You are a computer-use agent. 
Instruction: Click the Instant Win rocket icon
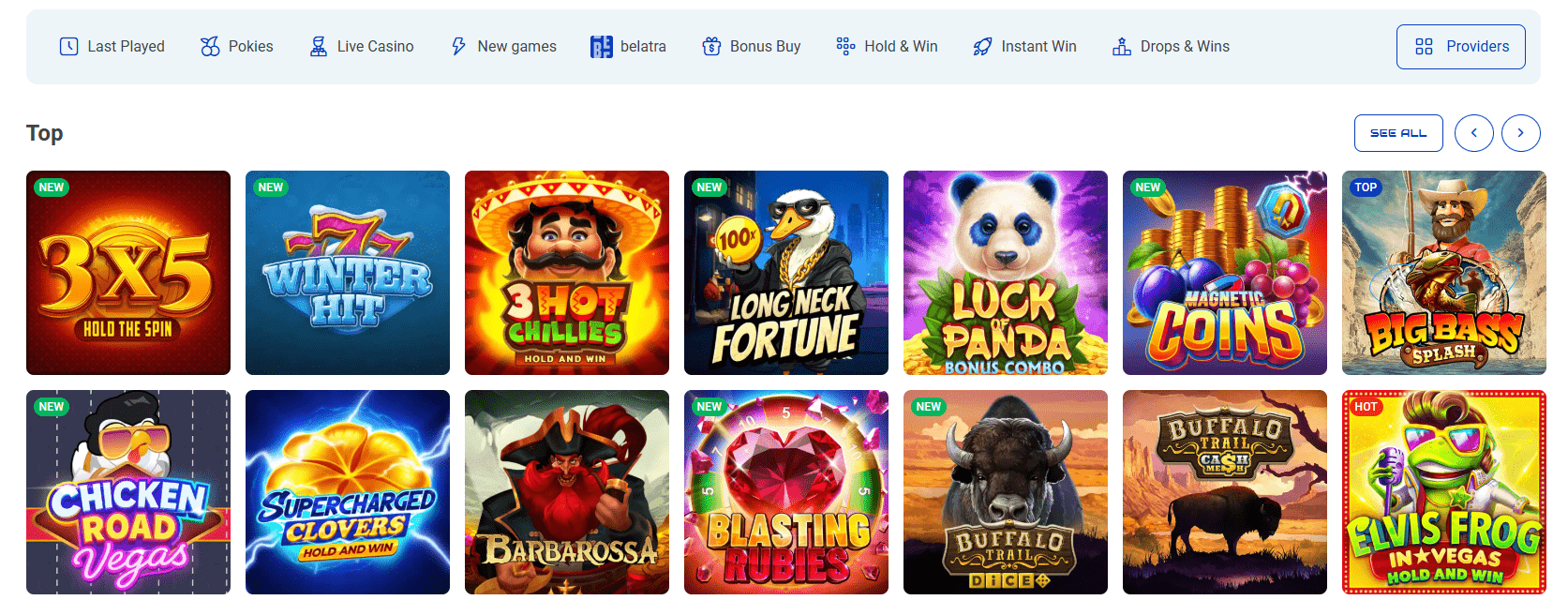click(x=982, y=47)
